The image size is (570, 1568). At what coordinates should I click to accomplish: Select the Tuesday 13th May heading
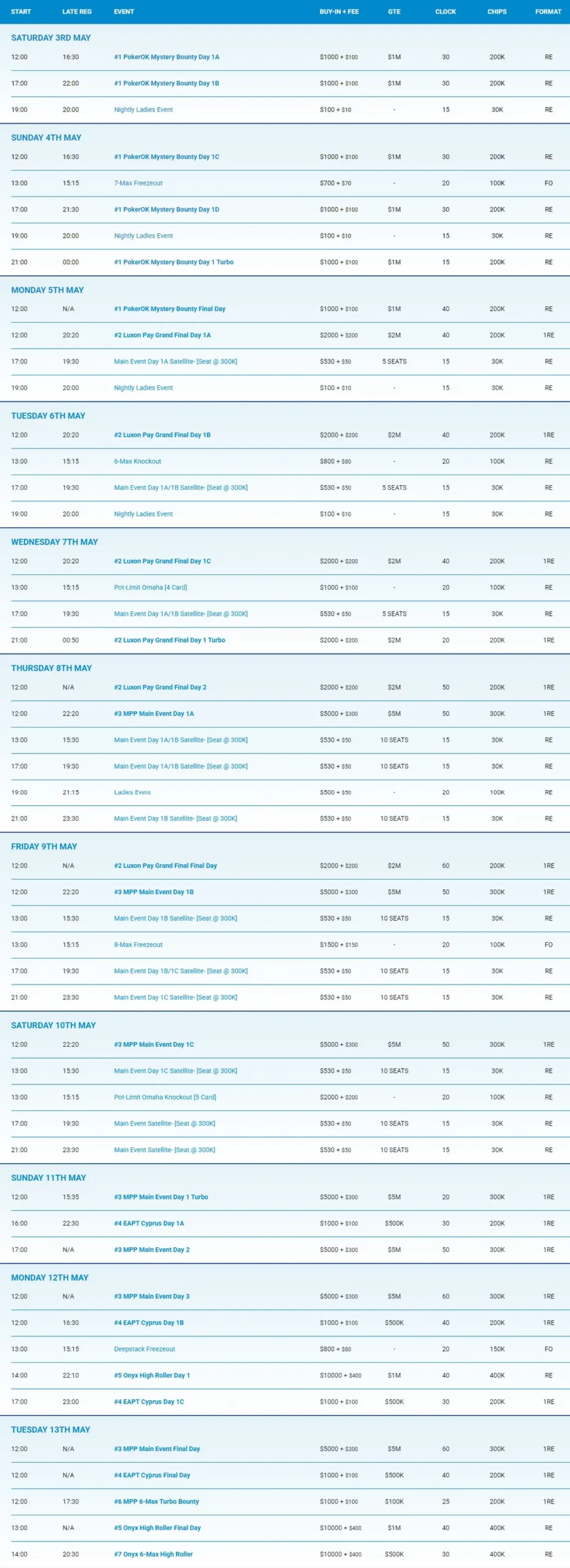pos(51,1430)
